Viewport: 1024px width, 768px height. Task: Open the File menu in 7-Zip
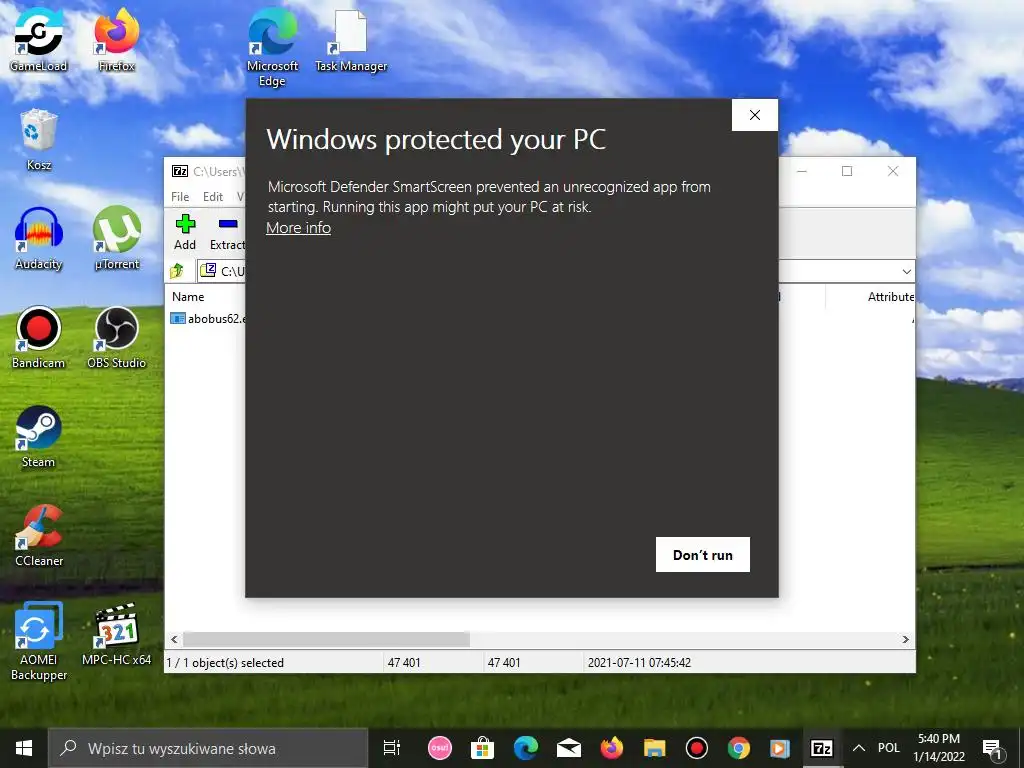180,197
